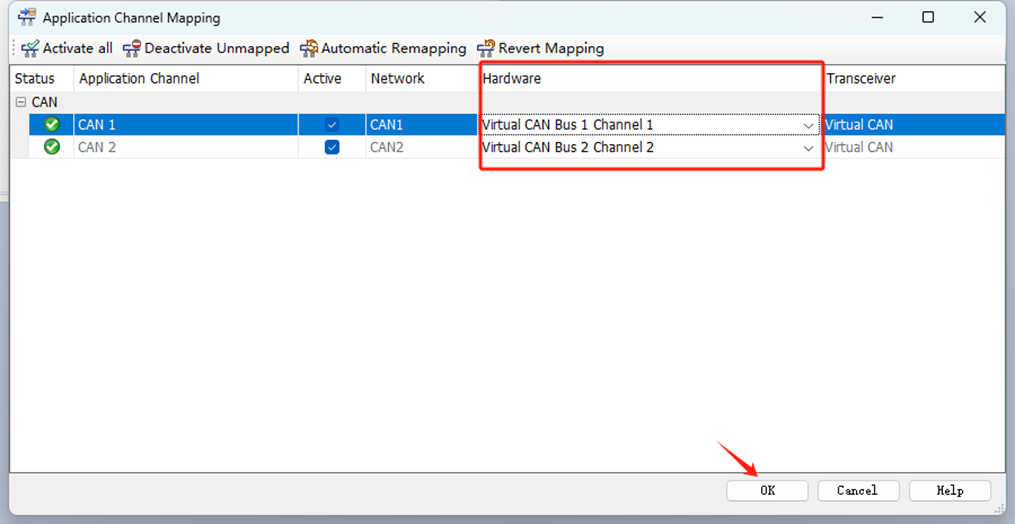1015x524 pixels.
Task: Select the CAN 2 application channel row
Action: tap(97, 147)
